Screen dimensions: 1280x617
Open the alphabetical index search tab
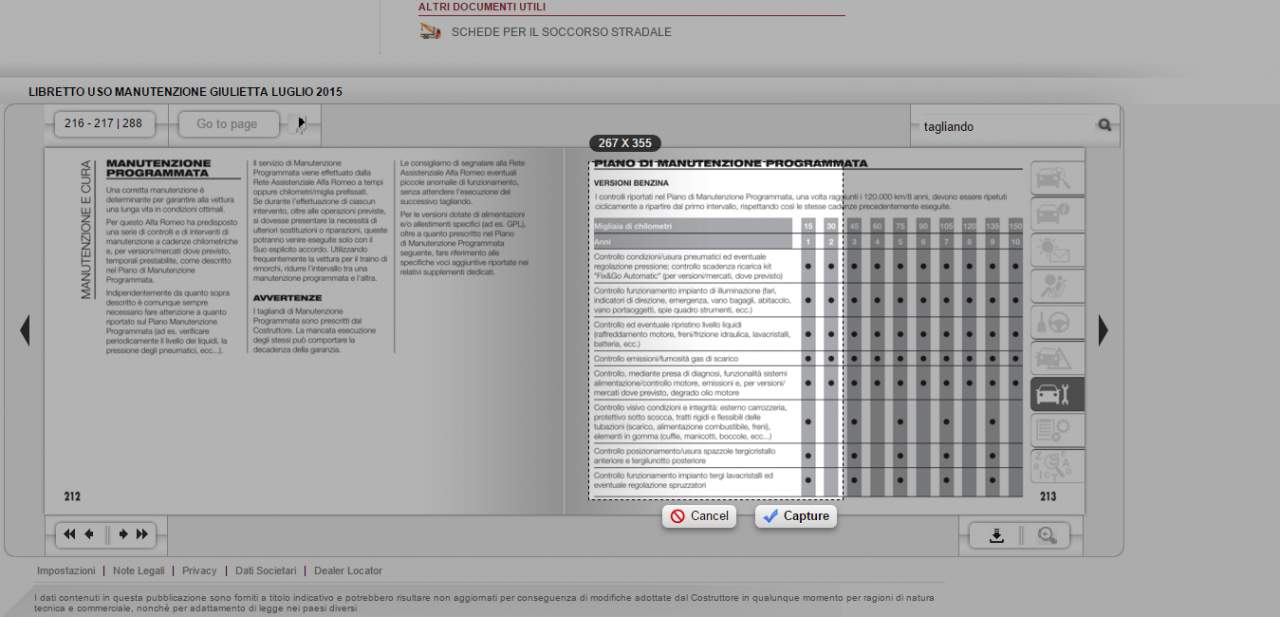(x=1057, y=466)
